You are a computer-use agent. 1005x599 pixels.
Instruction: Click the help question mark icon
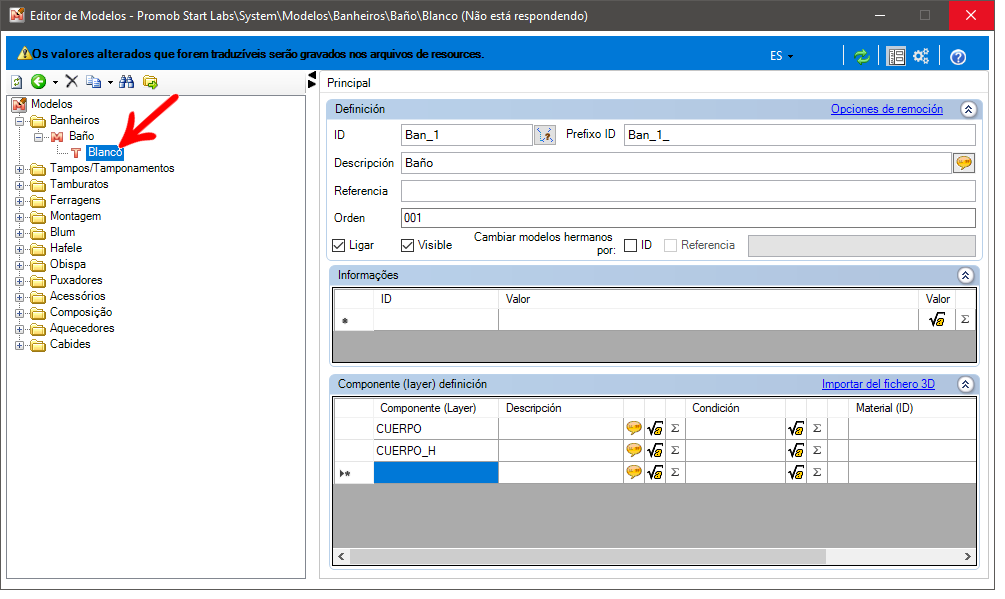958,57
